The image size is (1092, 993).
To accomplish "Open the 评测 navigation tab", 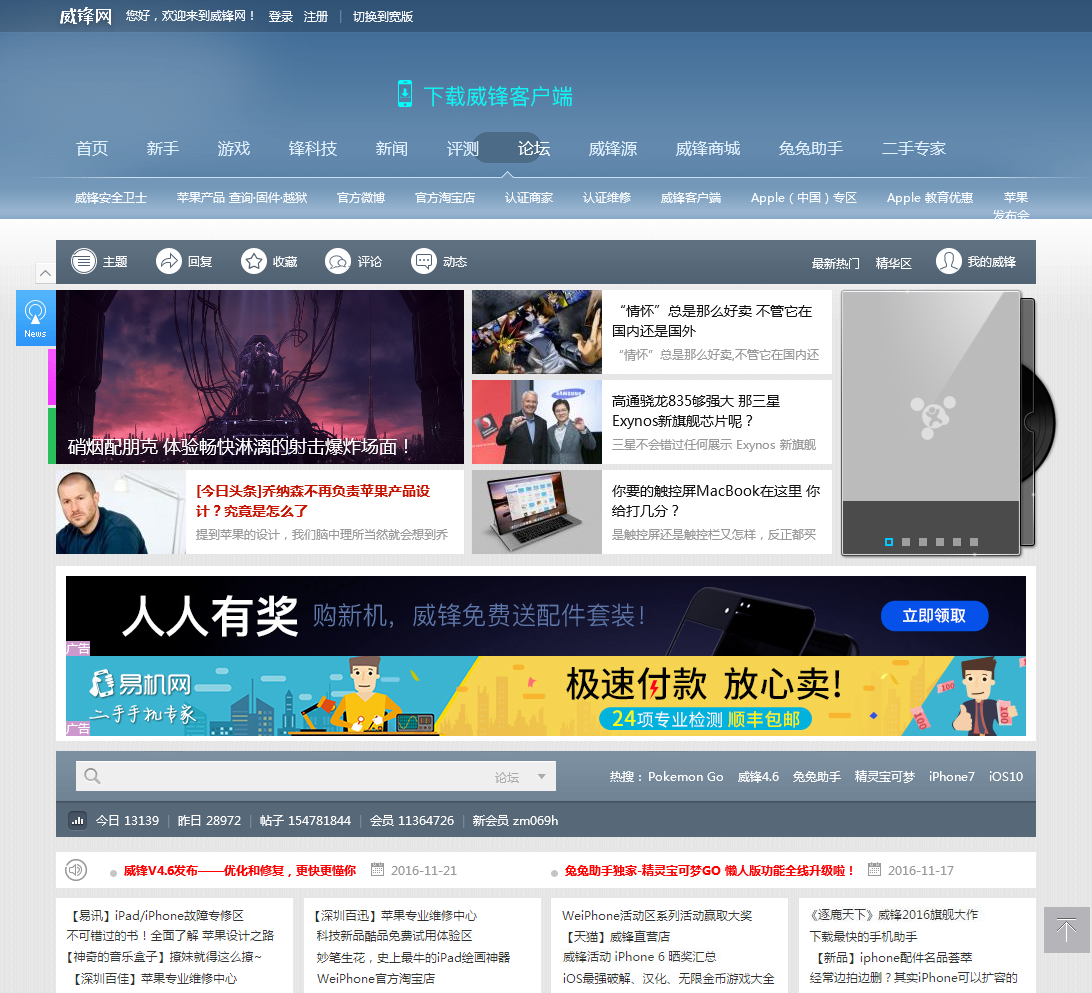I will click(462, 148).
